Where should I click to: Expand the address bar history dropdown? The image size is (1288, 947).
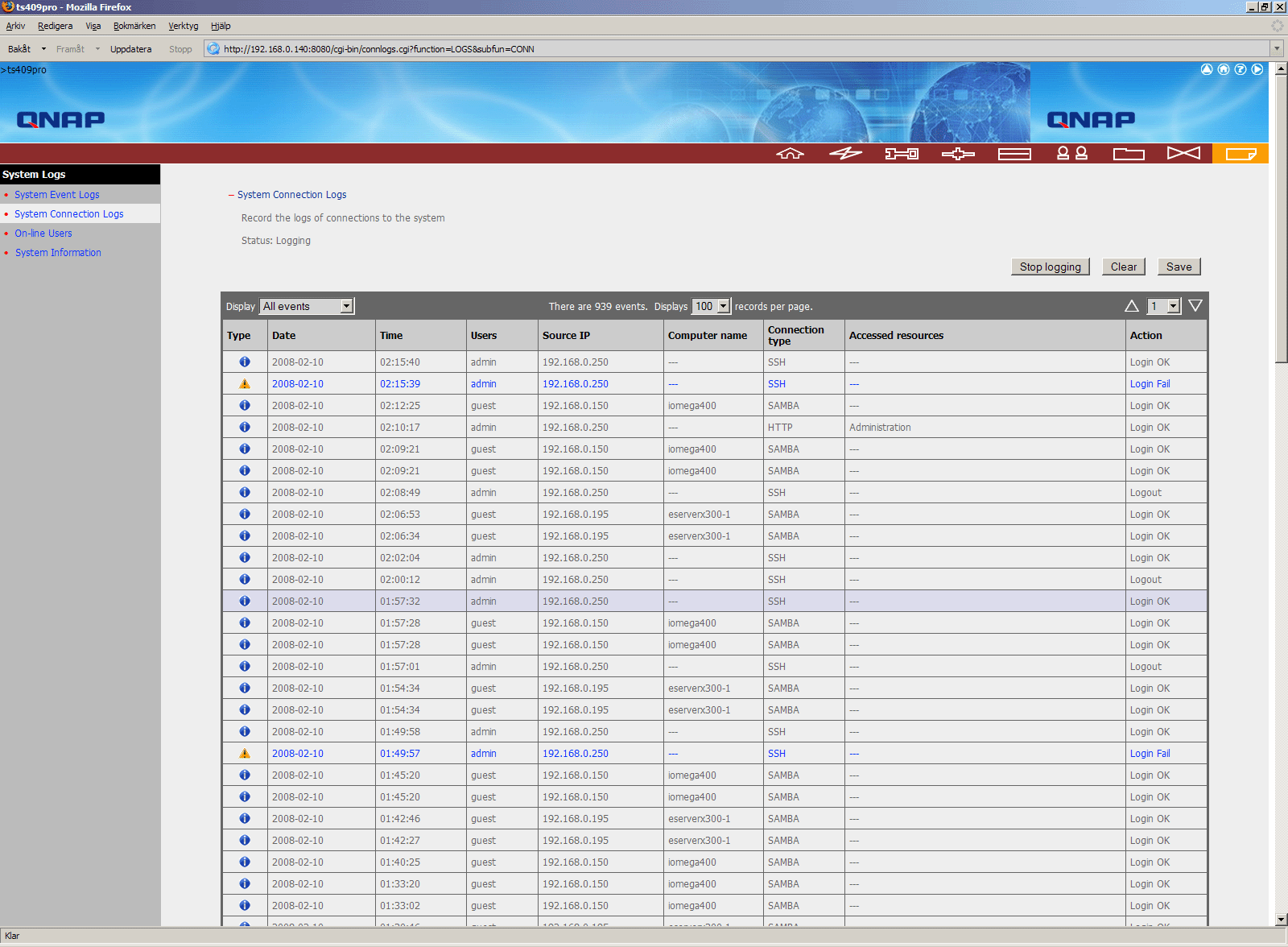pyautogui.click(x=1277, y=49)
